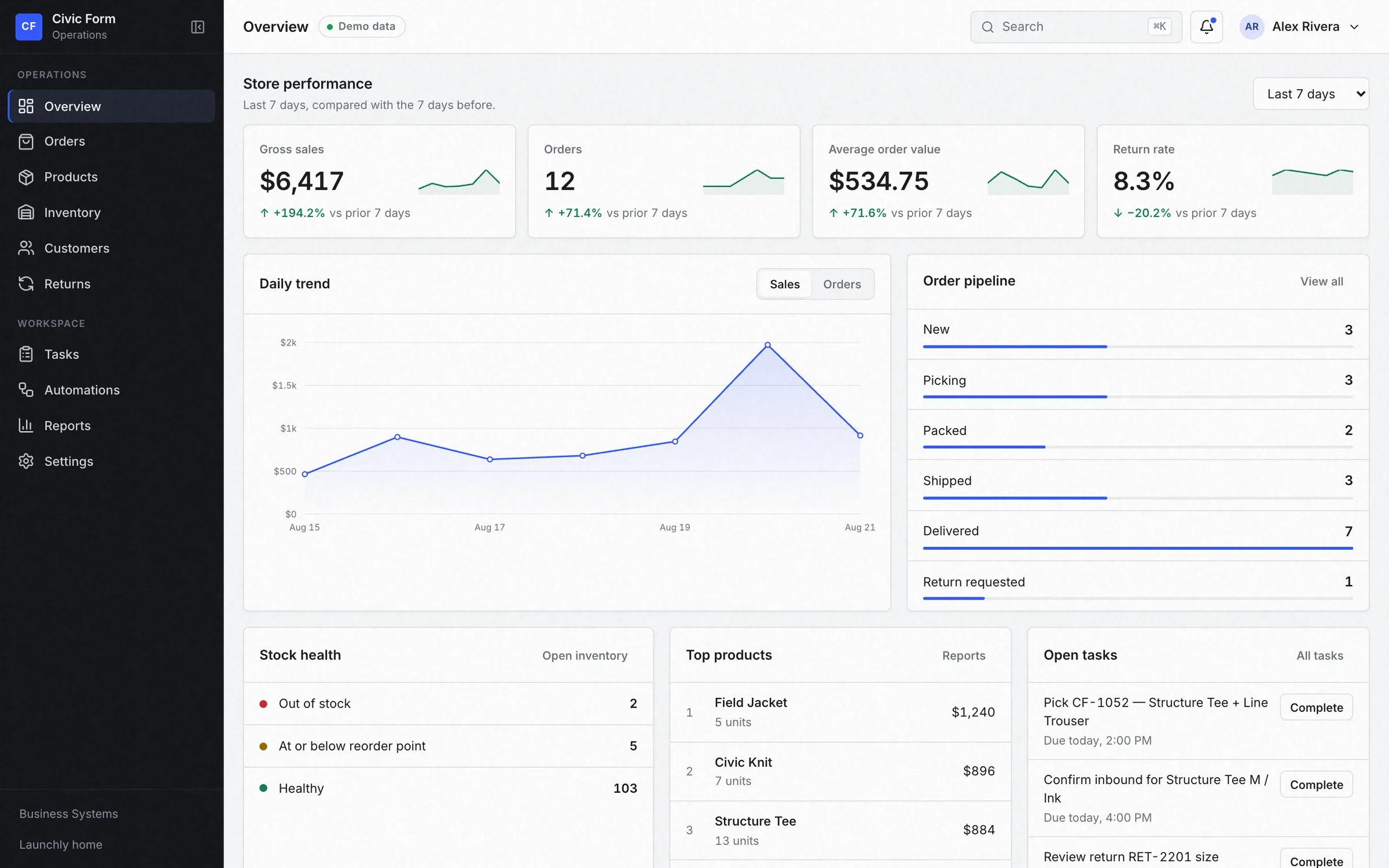Click the Return requested pipeline row

1138,586
